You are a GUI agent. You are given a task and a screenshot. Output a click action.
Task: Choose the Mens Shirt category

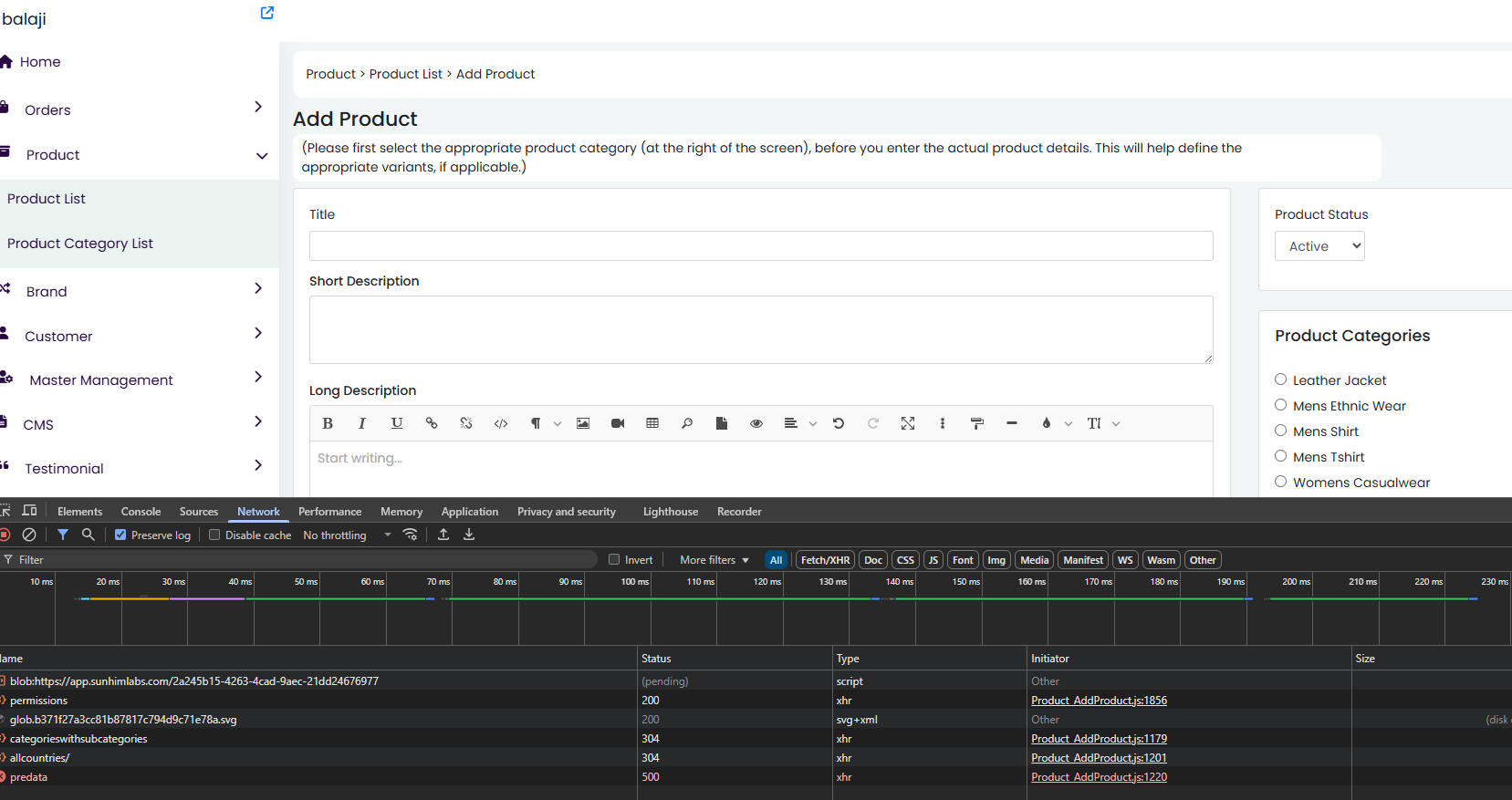point(1281,431)
